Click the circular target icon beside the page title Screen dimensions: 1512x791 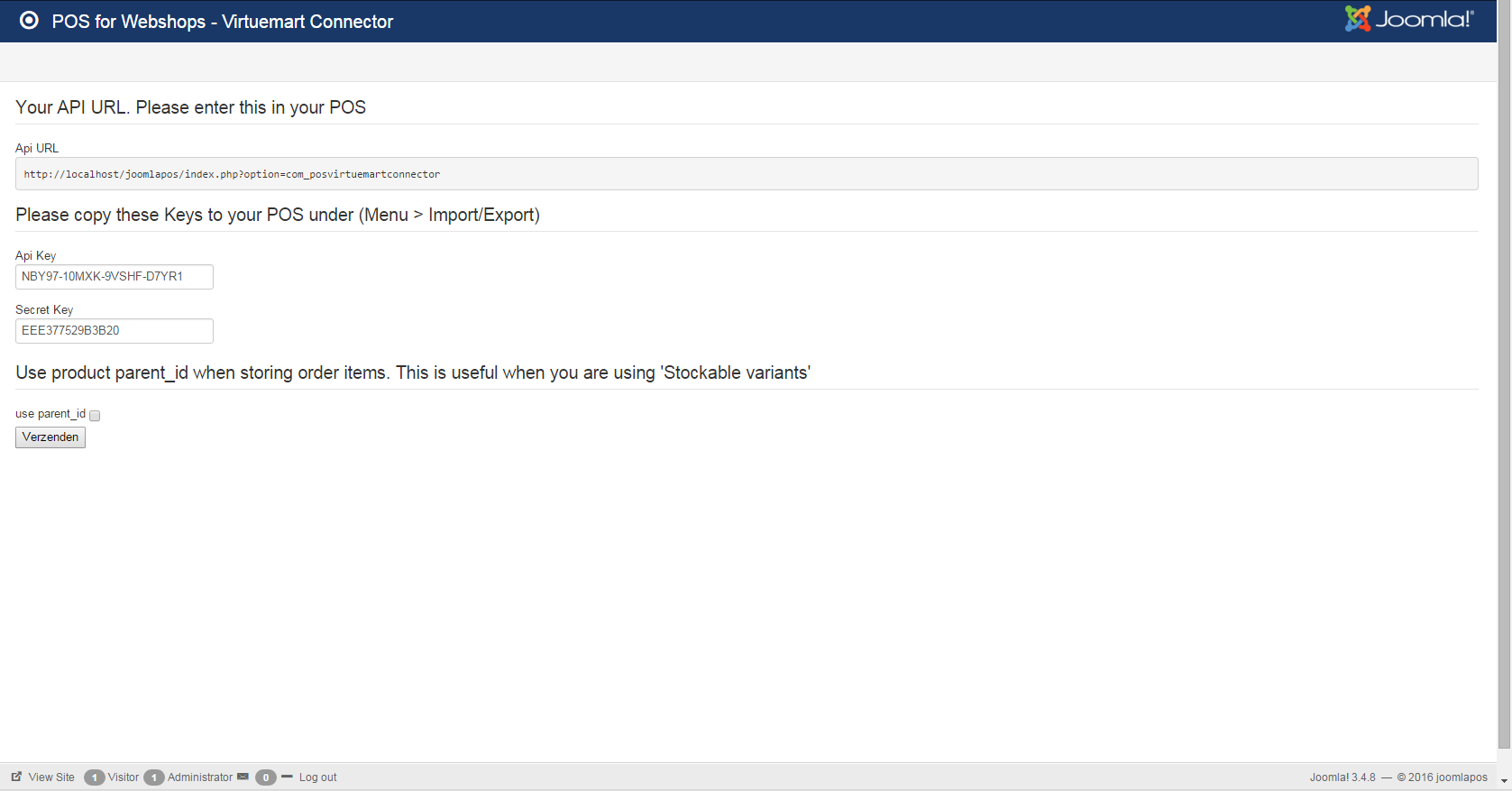click(x=29, y=21)
